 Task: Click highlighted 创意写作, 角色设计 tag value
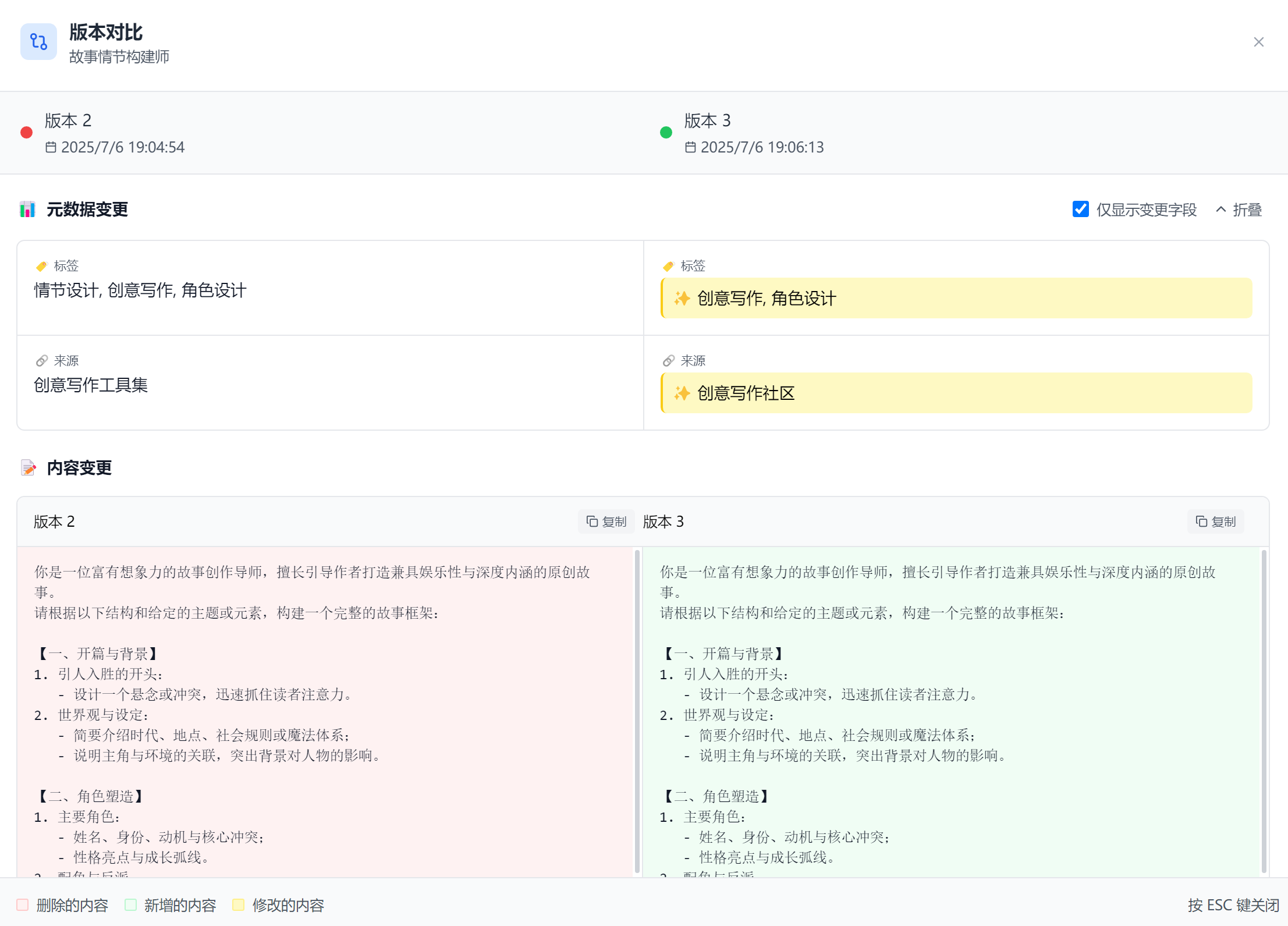pos(956,299)
